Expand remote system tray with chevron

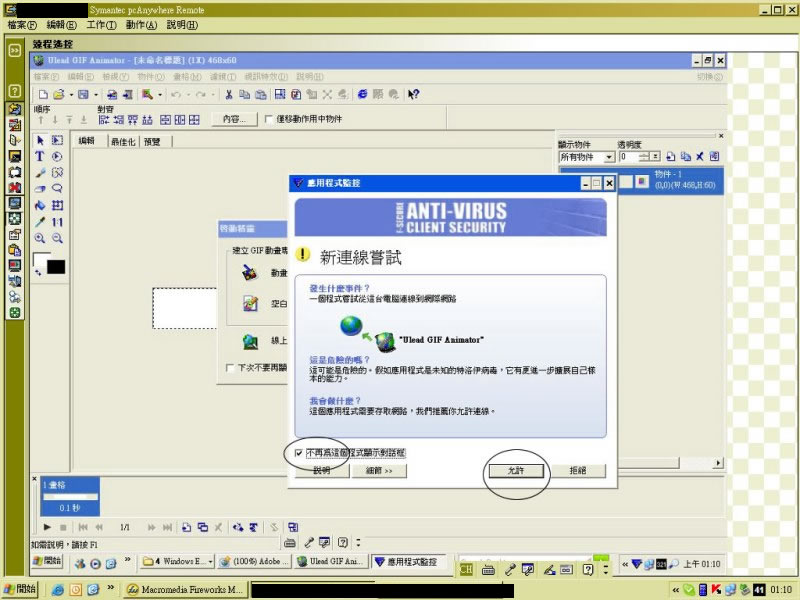pos(625,564)
